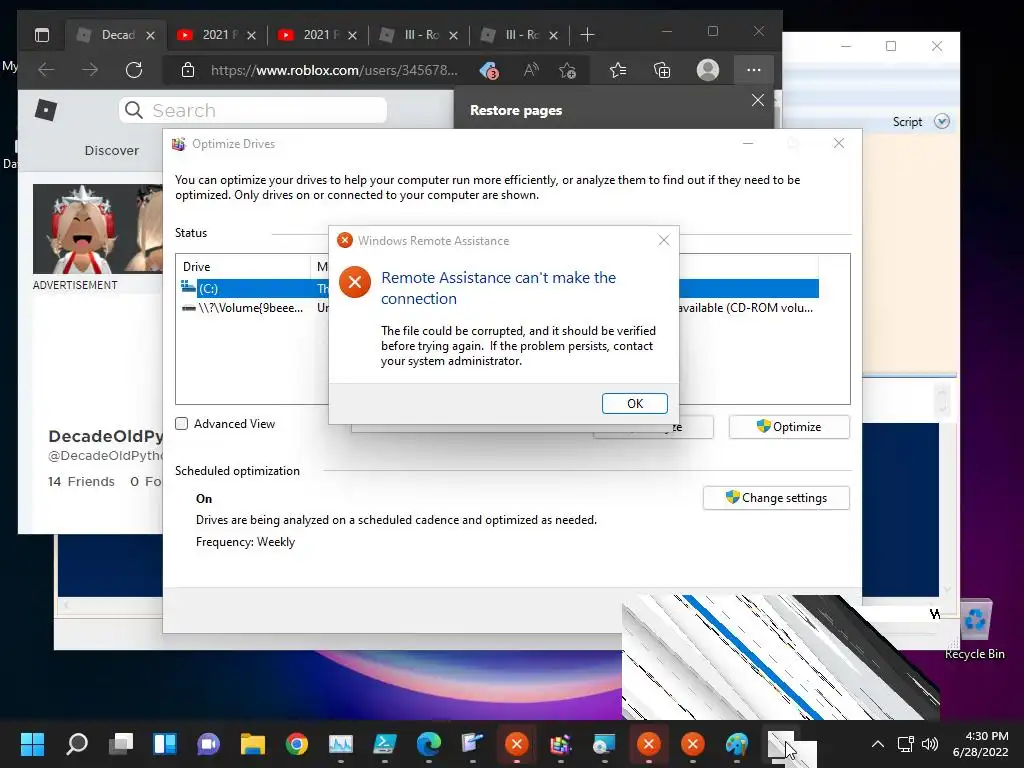Open taskbar Search magnifier
1024x768 pixels.
point(77,744)
